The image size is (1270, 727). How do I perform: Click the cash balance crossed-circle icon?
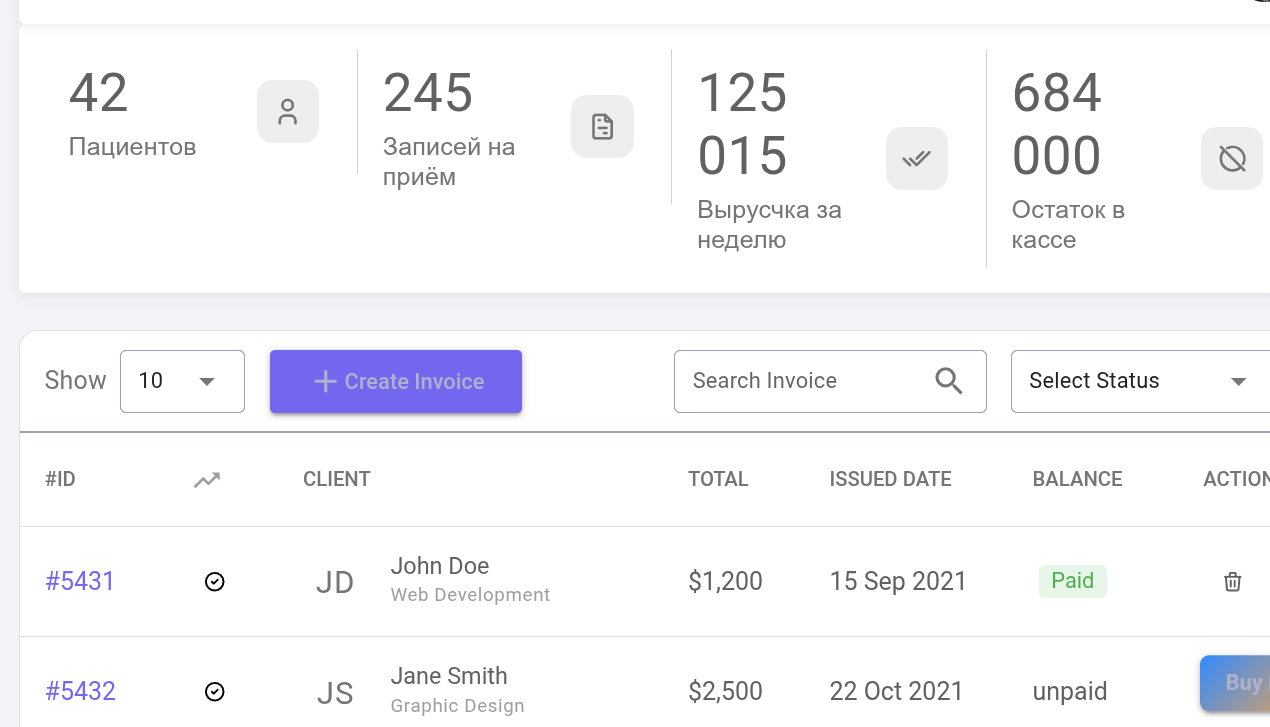(1231, 158)
